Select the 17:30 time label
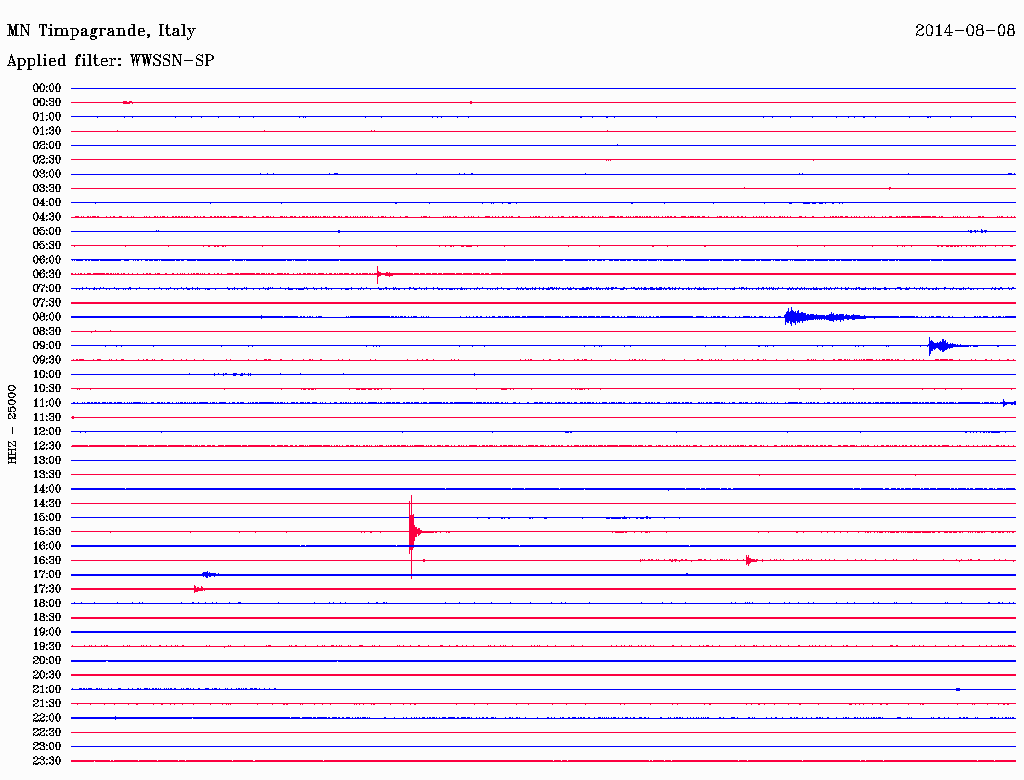 (47, 589)
